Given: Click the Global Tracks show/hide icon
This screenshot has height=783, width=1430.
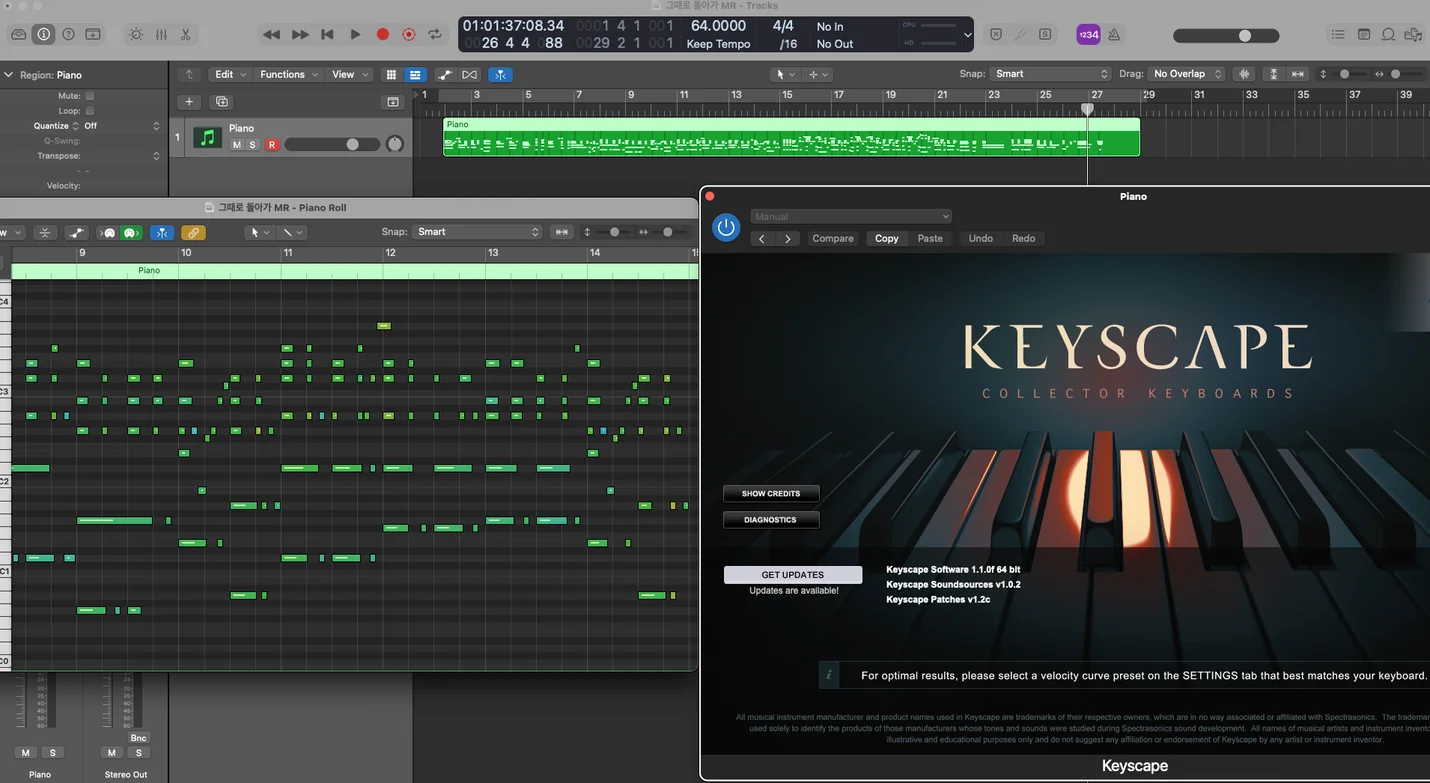Looking at the screenshot, I should [393, 102].
